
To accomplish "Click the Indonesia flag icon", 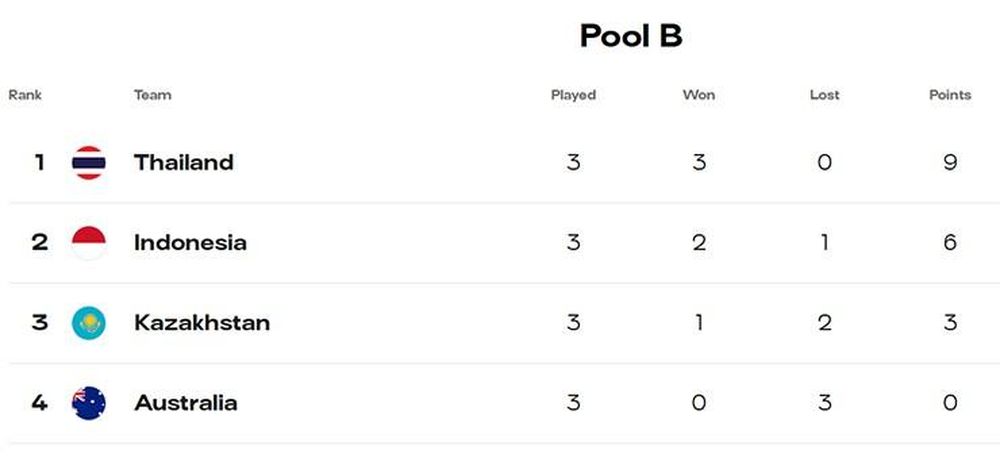I will (89, 243).
